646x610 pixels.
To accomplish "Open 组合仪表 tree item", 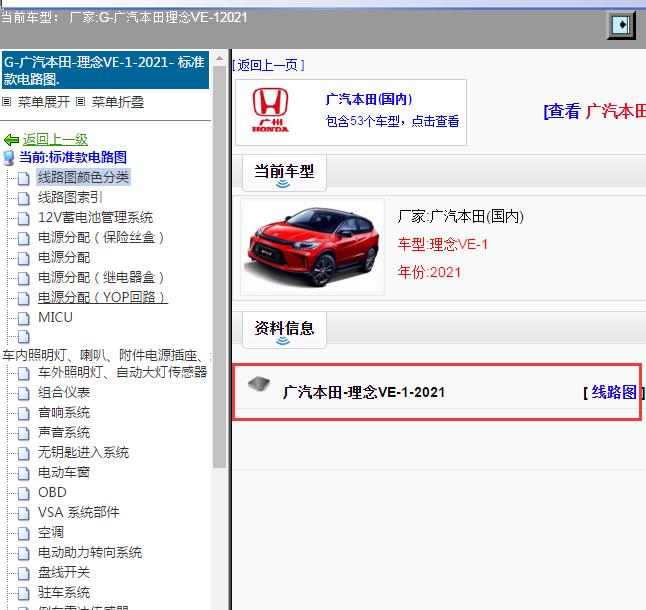I will point(64,392).
